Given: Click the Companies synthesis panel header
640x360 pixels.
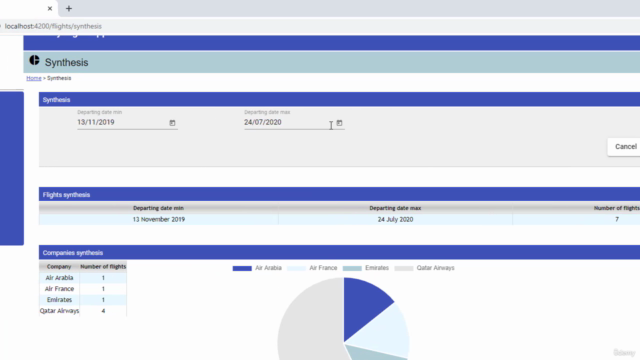Looking at the screenshot, I should pyautogui.click(x=339, y=253).
